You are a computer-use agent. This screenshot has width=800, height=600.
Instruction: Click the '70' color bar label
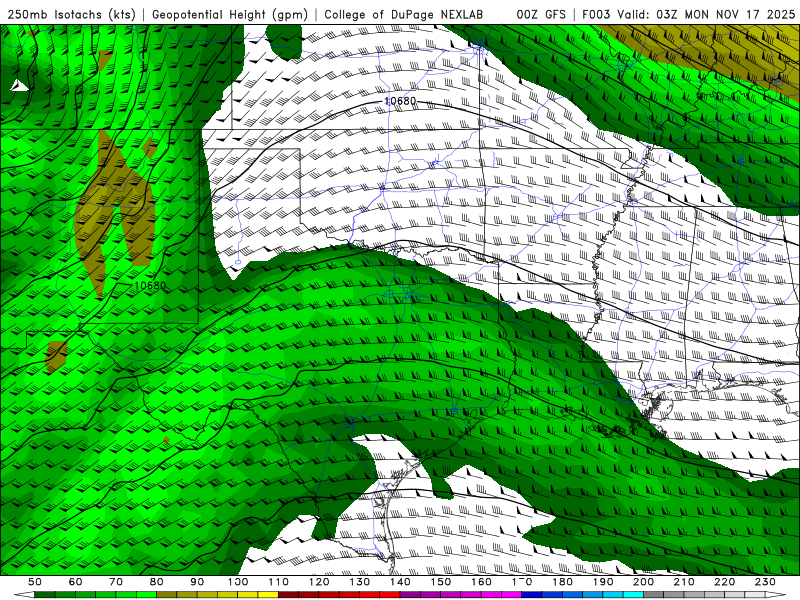pyautogui.click(x=116, y=582)
